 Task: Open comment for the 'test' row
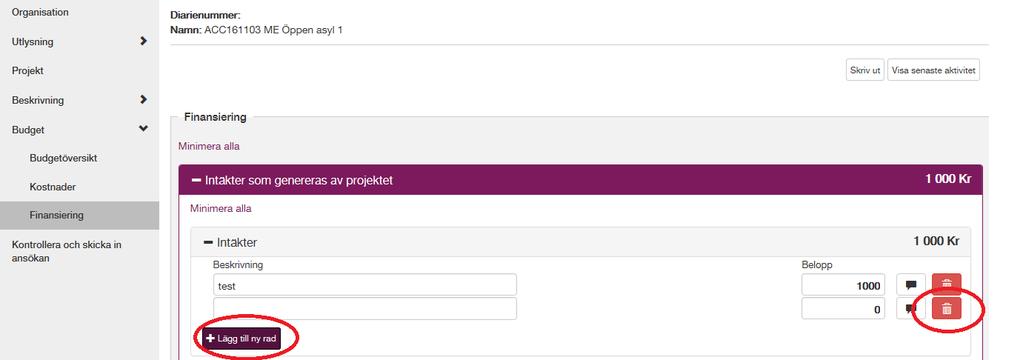point(911,285)
